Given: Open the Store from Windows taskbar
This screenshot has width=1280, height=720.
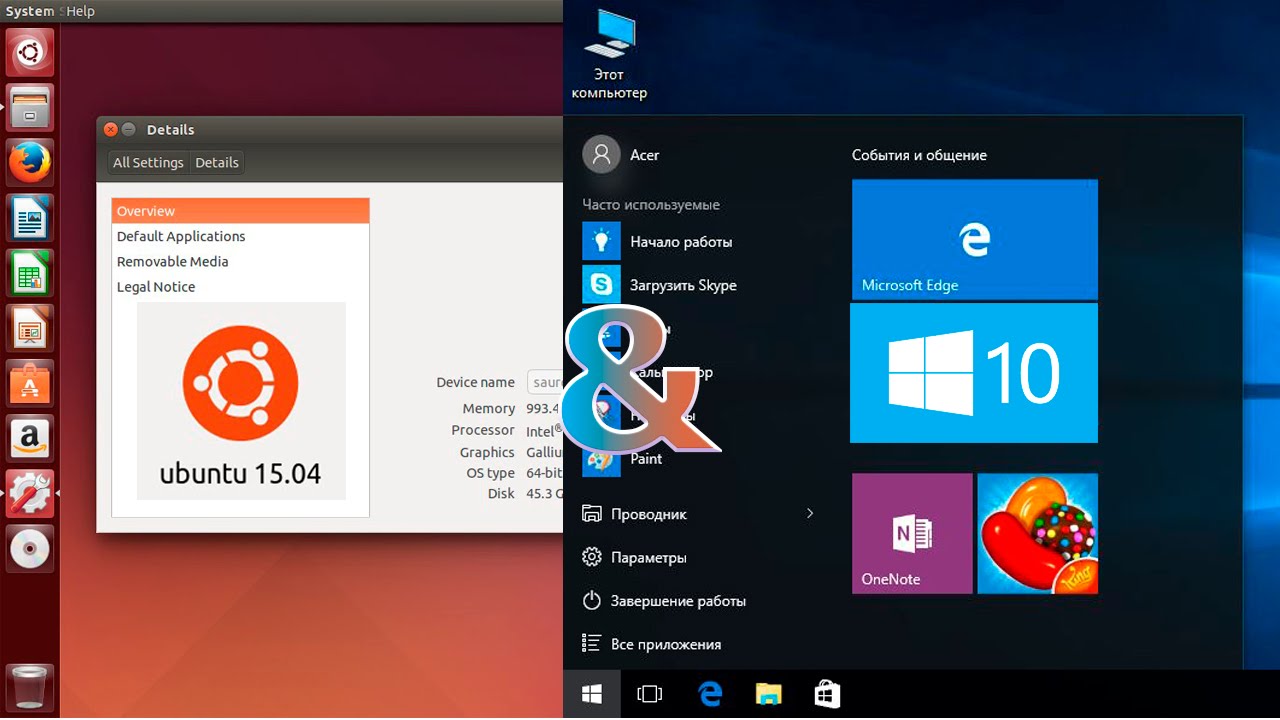Looking at the screenshot, I should pyautogui.click(x=827, y=694).
